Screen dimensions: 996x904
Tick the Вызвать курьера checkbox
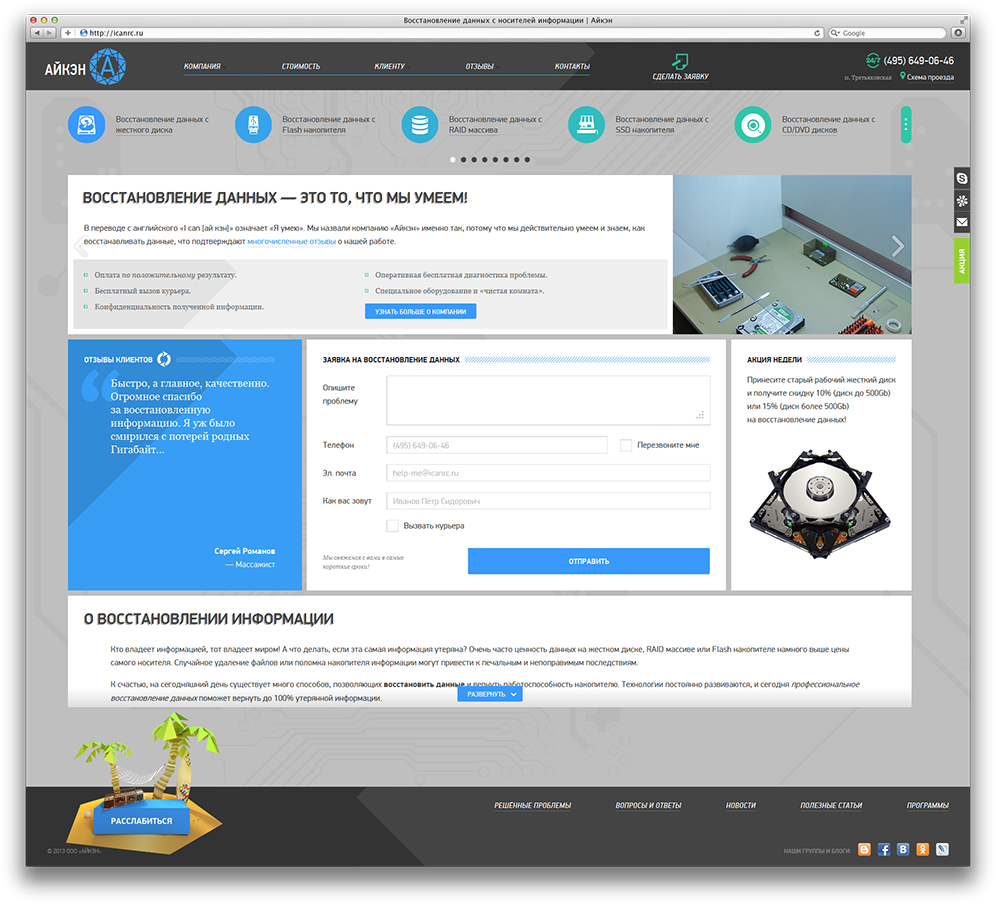point(393,525)
